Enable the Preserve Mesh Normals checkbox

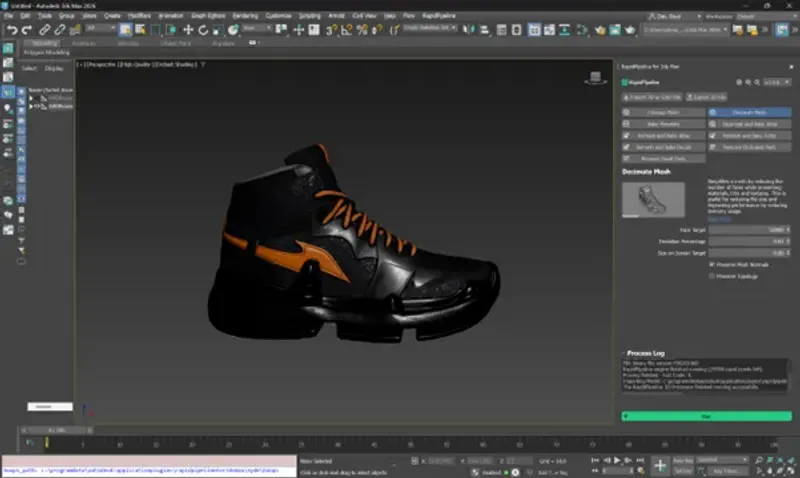pyautogui.click(x=711, y=264)
